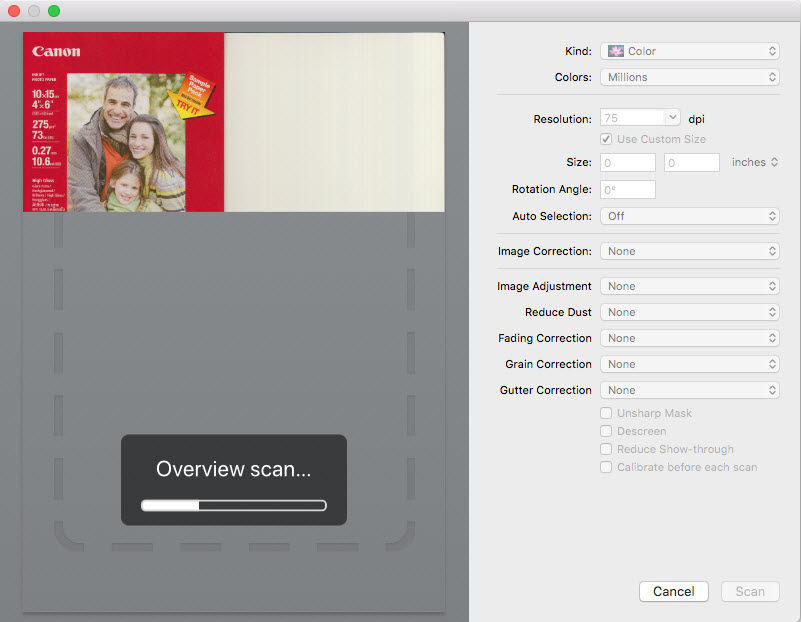The width and height of the screenshot is (801, 622).
Task: Click the flower icon in Kind field
Action: click(616, 51)
